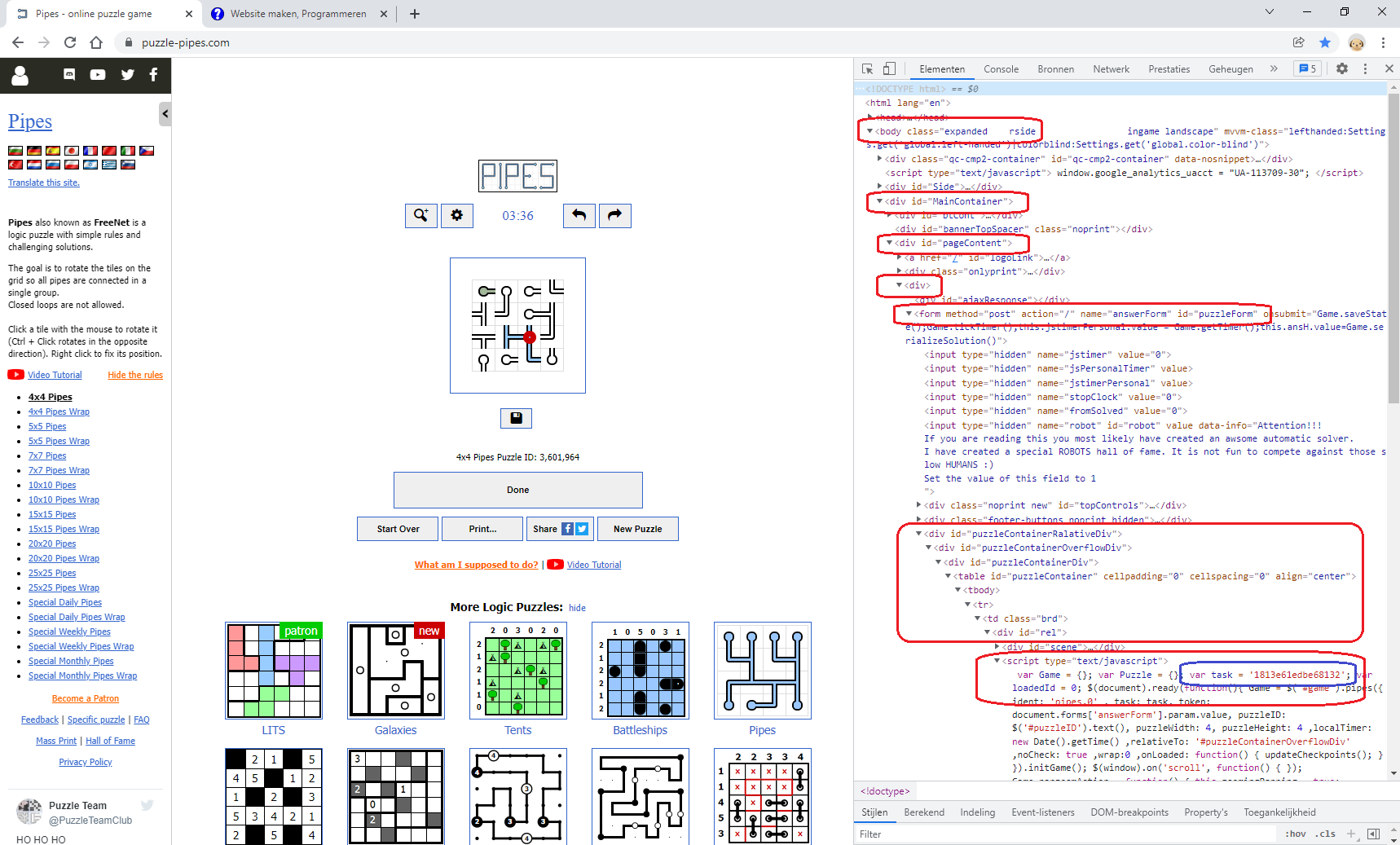Switch to the Netwerk tab
The width and height of the screenshot is (1400, 845).
click(1112, 69)
